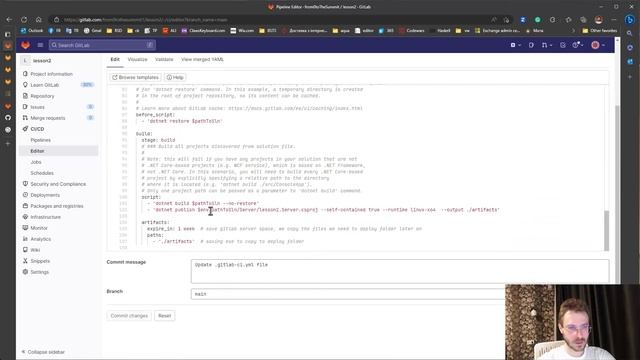
Task: Click the Issues count badge
Action: (90, 107)
